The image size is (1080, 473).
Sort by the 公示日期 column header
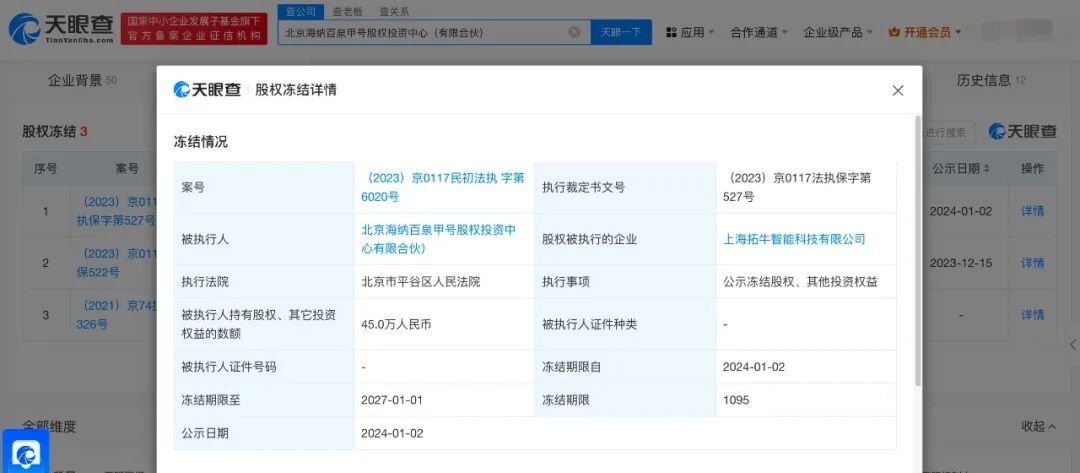(961, 169)
